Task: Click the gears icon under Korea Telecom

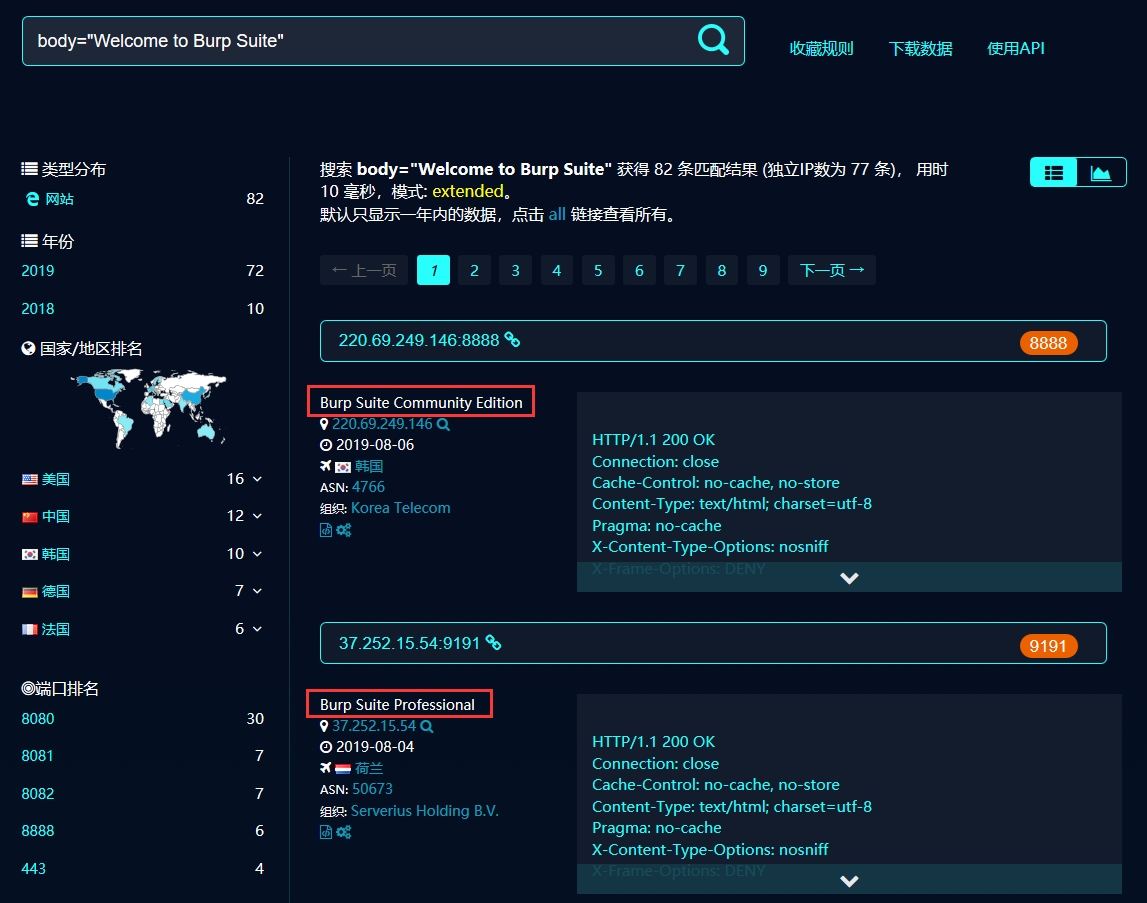Action: tap(344, 530)
